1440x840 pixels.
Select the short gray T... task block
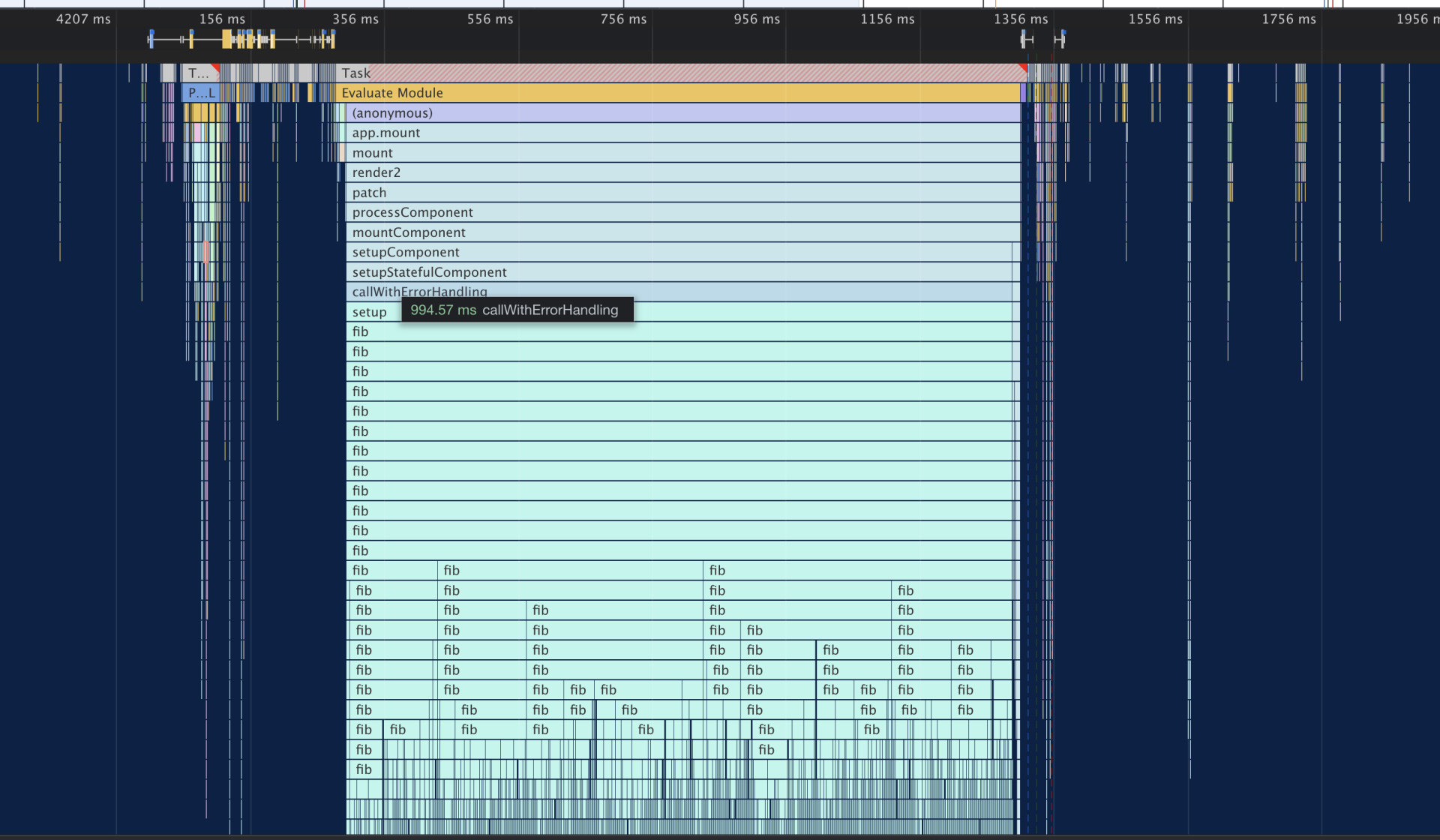coord(199,73)
